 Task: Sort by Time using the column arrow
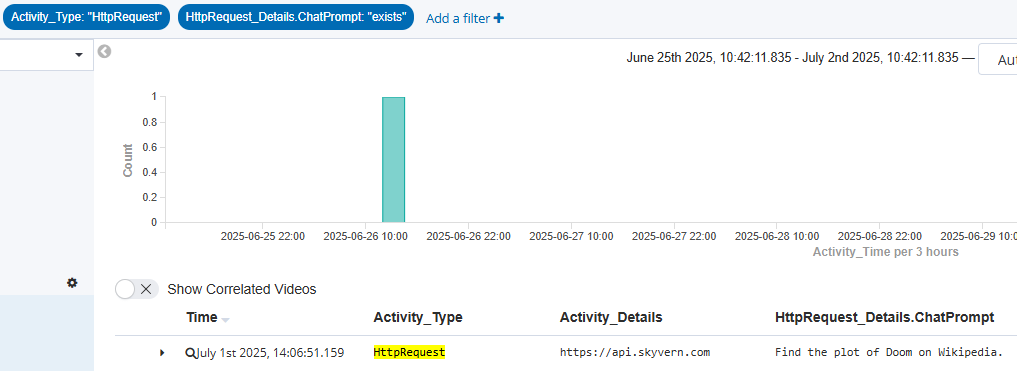[225, 319]
